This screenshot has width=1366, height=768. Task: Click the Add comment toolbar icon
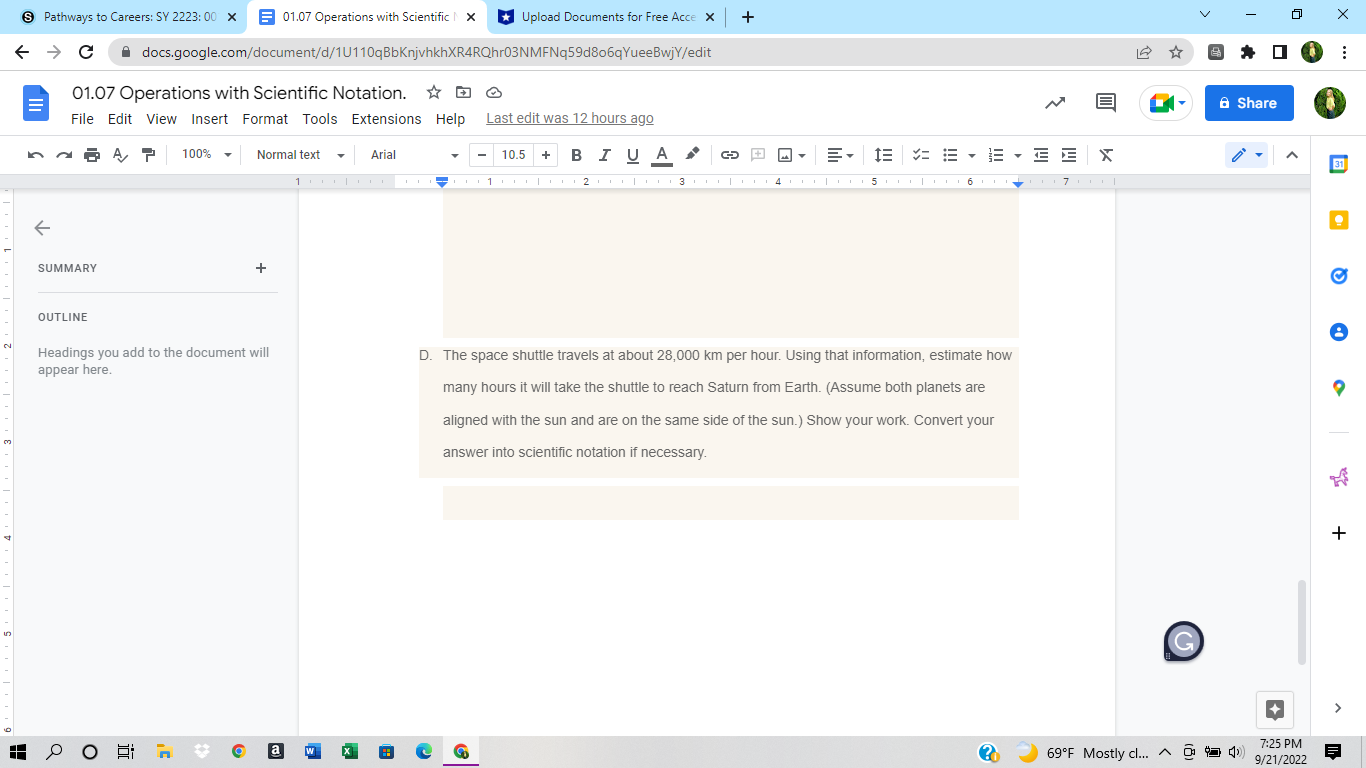[758, 155]
